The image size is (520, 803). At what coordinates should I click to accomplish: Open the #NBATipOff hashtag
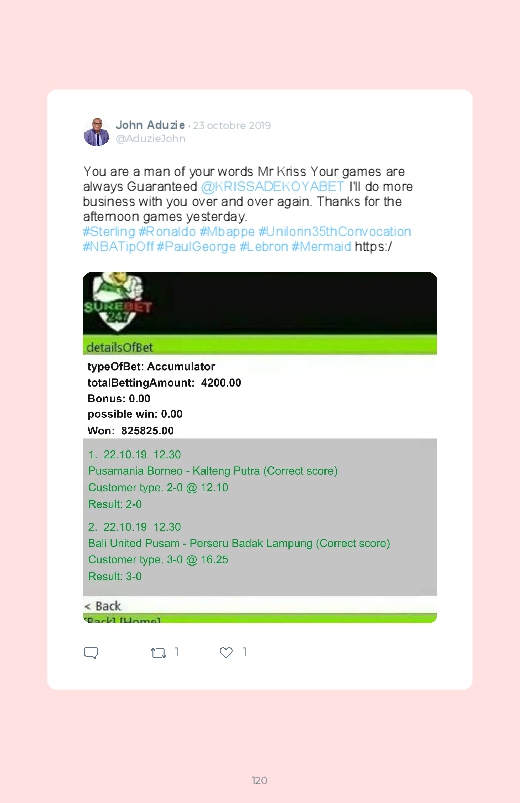118,246
